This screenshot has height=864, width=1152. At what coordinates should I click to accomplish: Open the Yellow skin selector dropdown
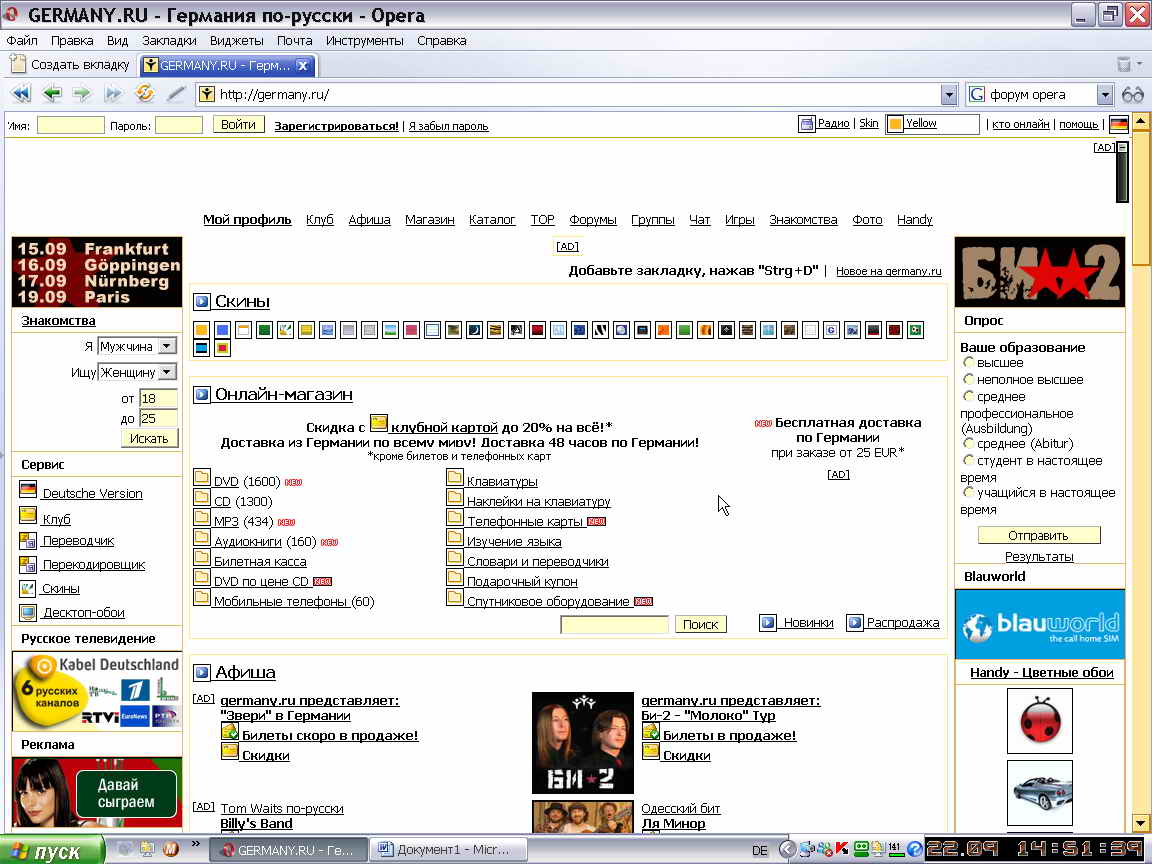[932, 124]
